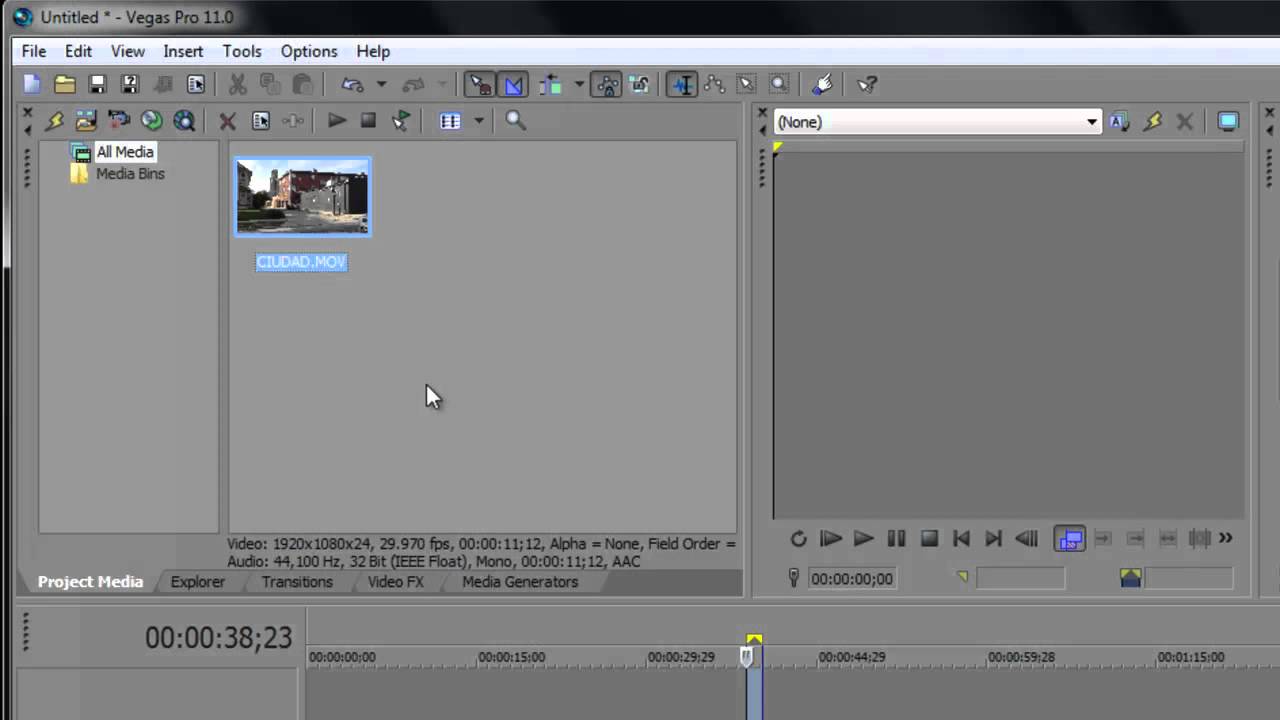Click Play From Start in the Trimmer
The image size is (1280, 720).
[x=830, y=539]
